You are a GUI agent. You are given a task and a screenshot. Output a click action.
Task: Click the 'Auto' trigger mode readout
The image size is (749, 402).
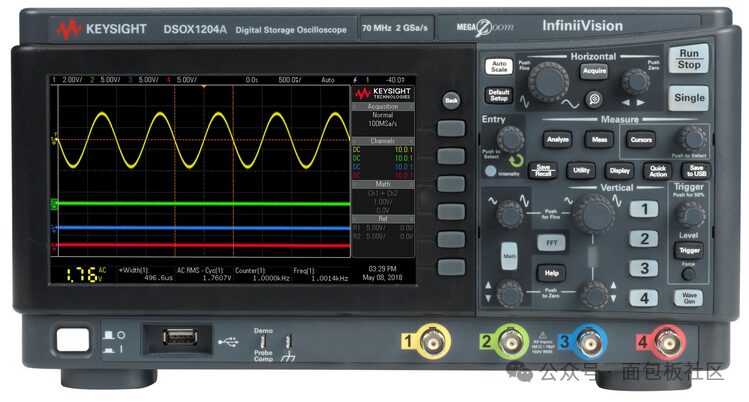[328, 80]
